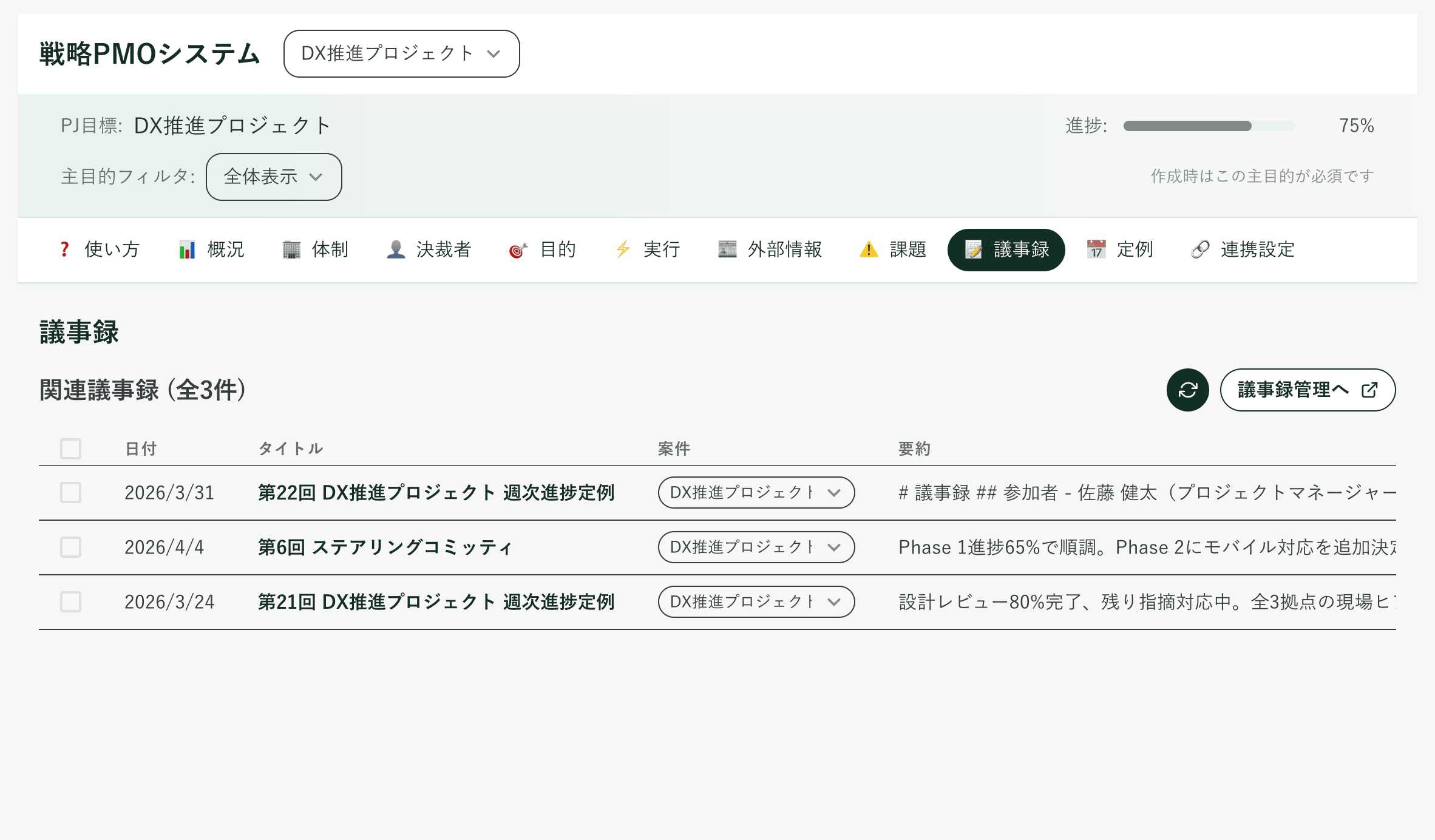The height and width of the screenshot is (840, 1435).
Task: Check the checkbox for 第22回 weekly meeting row
Action: [70, 493]
